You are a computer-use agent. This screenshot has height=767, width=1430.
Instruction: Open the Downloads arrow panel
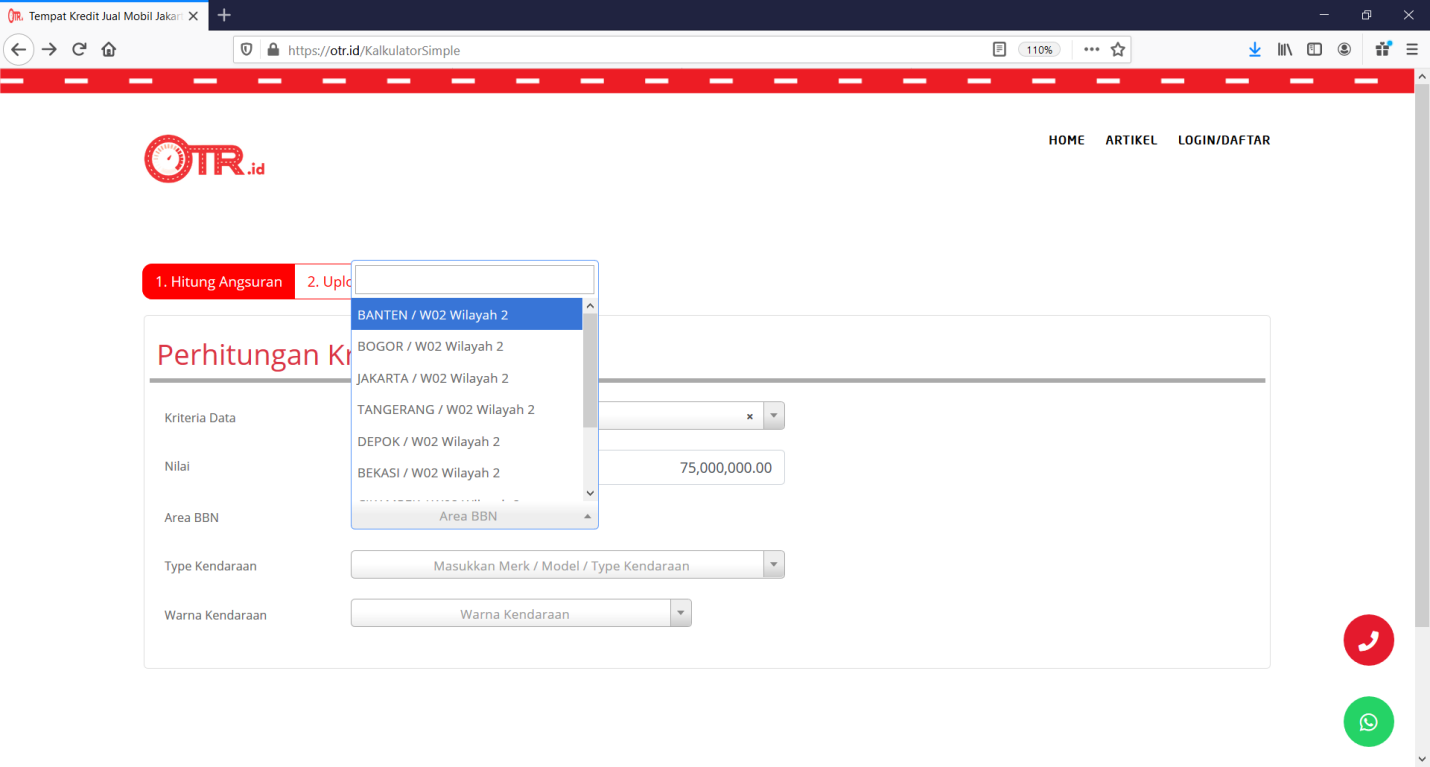[x=1255, y=49]
